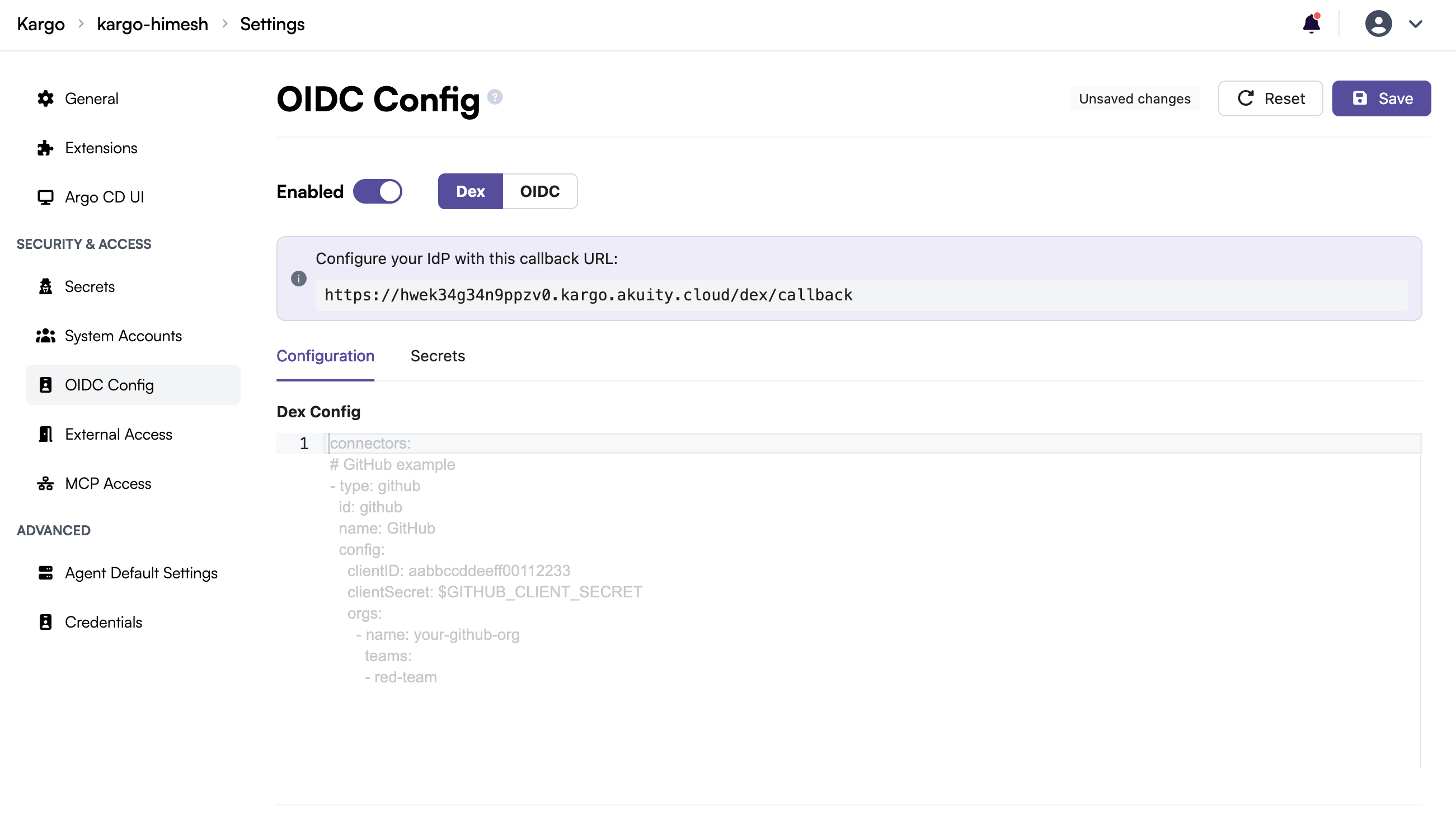The height and width of the screenshot is (839, 1456).
Task: Select the OIDC provider option
Action: pos(539,191)
